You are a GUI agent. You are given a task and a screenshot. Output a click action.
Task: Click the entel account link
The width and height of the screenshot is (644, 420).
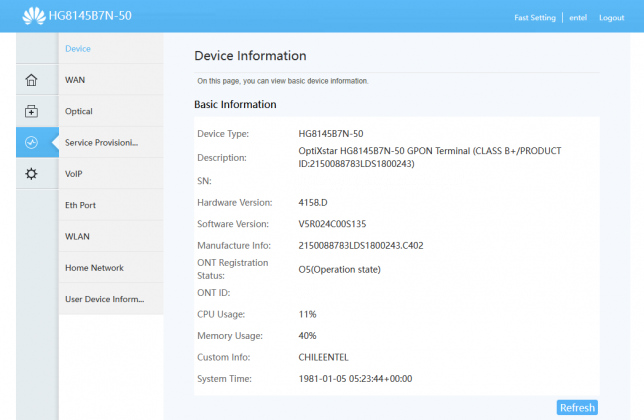click(x=578, y=18)
